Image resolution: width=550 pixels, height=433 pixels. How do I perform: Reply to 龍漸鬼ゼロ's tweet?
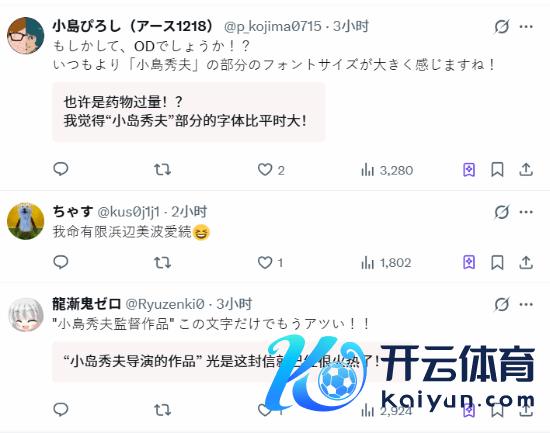click(61, 409)
